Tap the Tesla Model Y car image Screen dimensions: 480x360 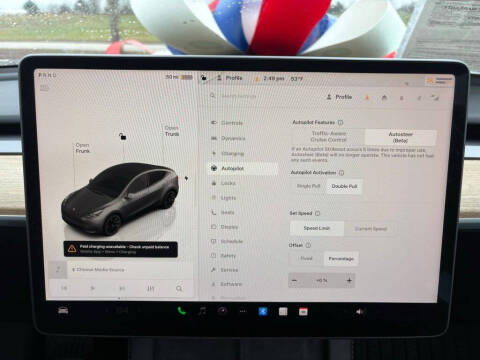(x=120, y=199)
